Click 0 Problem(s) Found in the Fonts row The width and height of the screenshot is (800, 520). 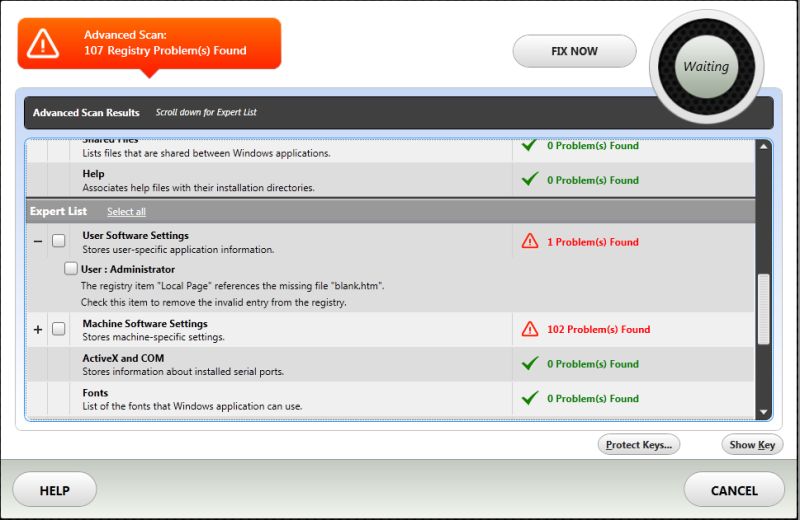593,399
